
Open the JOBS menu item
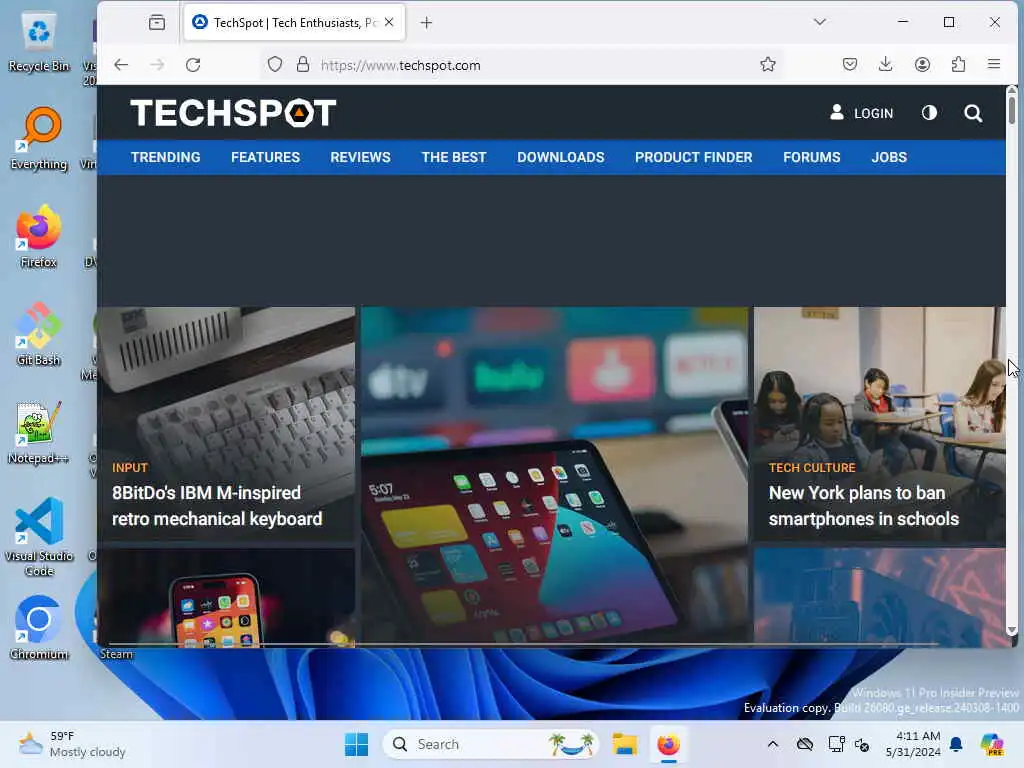click(889, 157)
